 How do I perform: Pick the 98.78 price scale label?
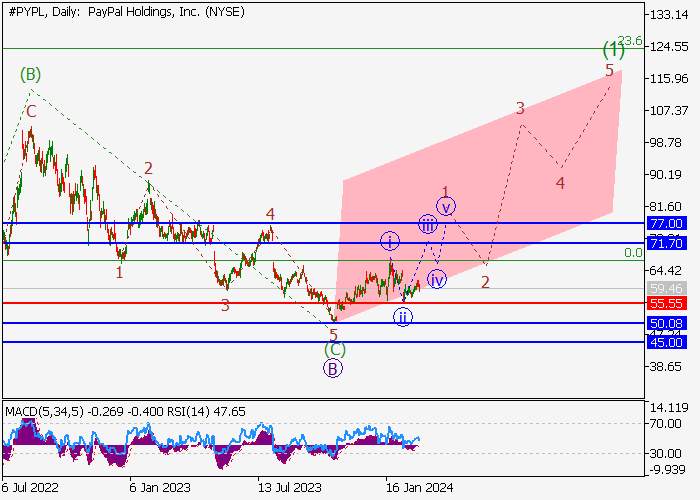tap(665, 142)
